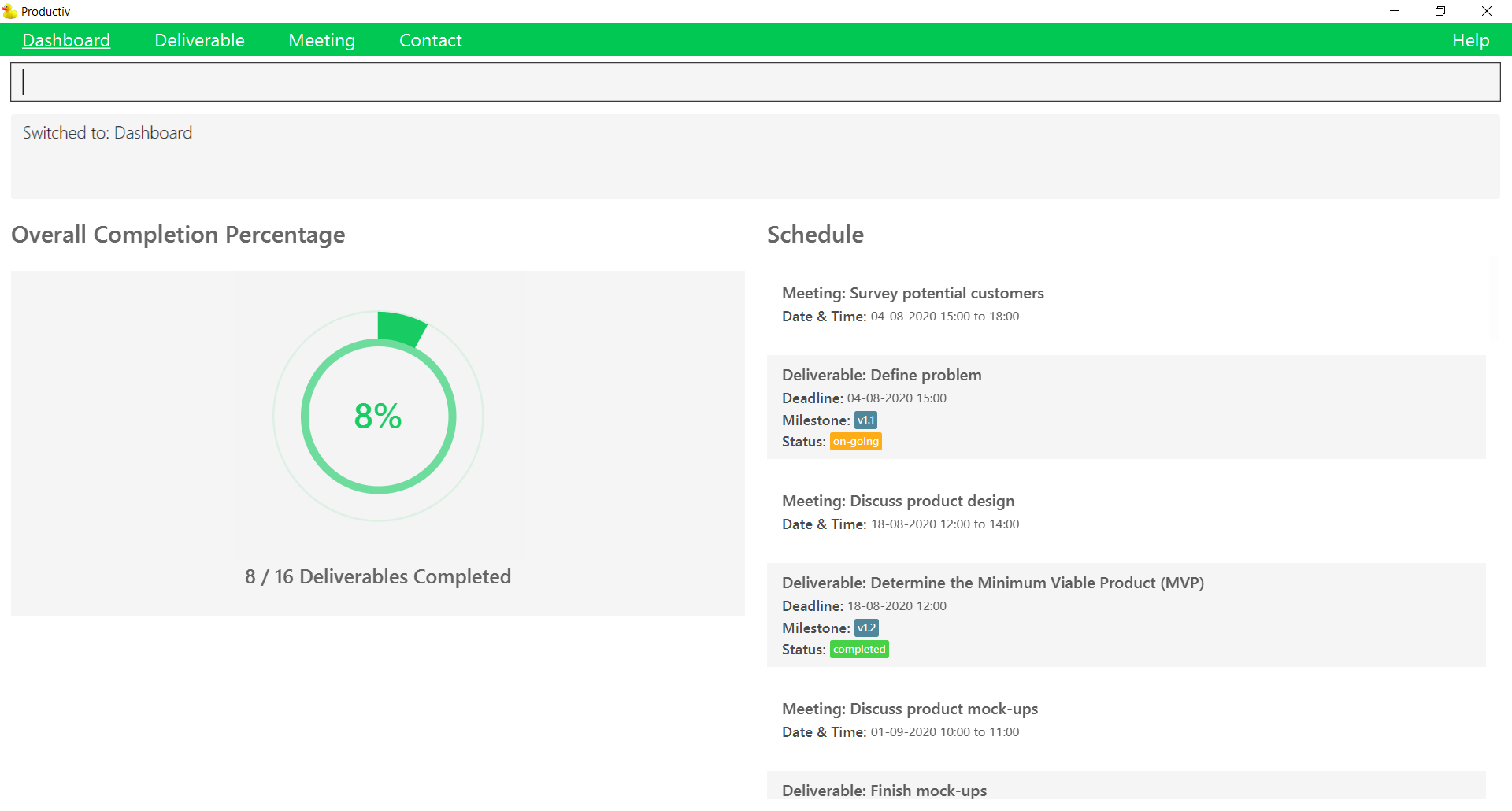1512x811 pixels.
Task: Click the 04-08-2020 15:00 to 18:00 date
Action: 945,317
